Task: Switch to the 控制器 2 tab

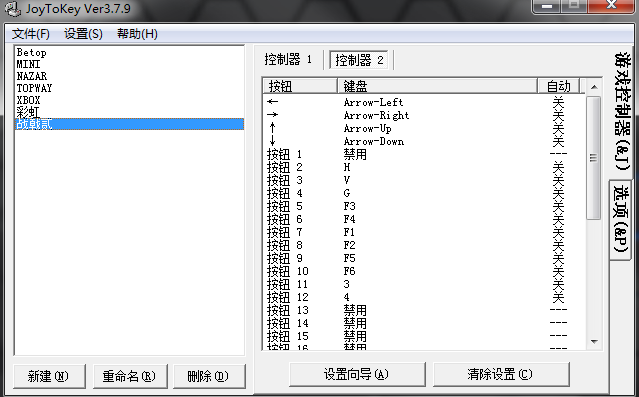Action: click(359, 60)
